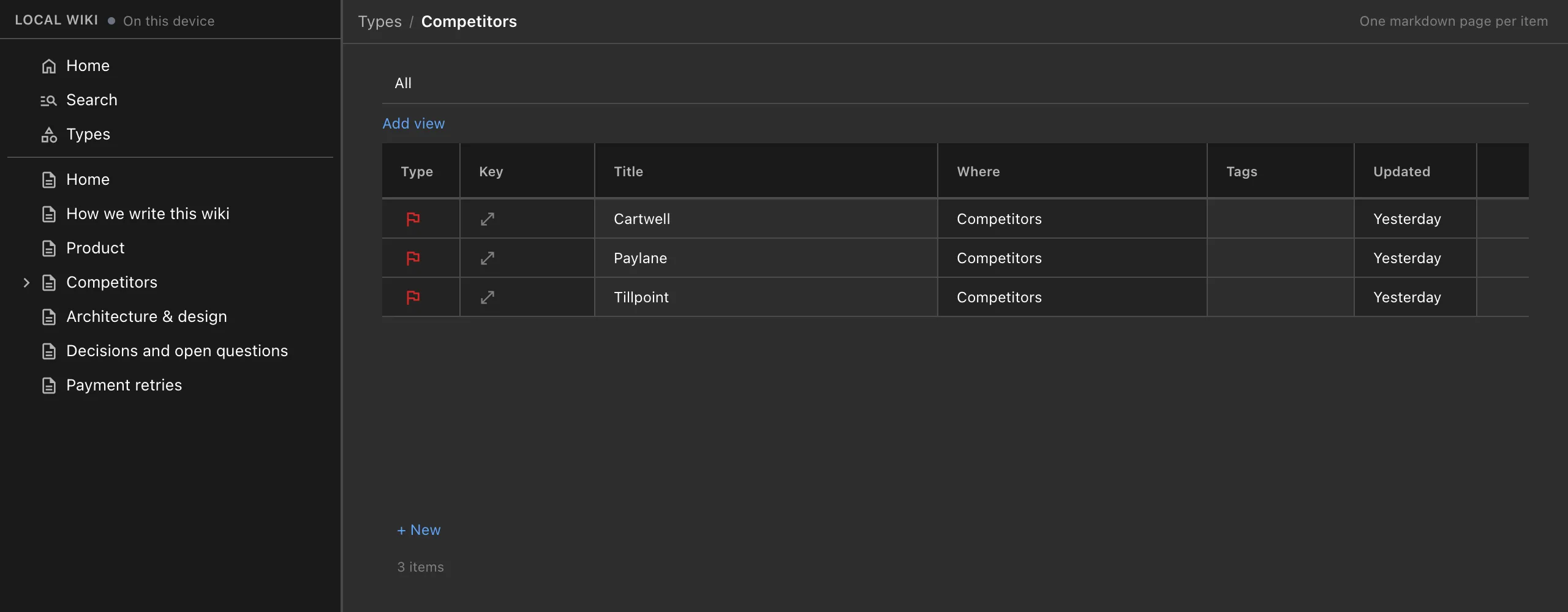Expand the Competitors tree chevron

tap(26, 283)
